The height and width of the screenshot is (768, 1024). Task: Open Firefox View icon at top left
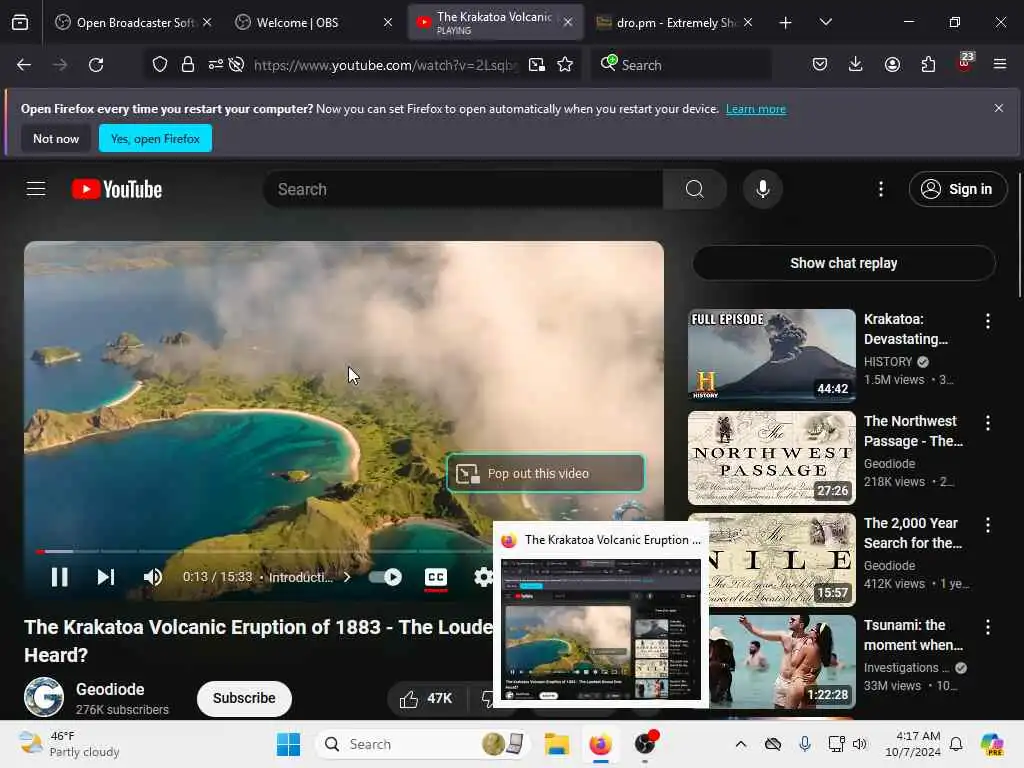(20, 22)
